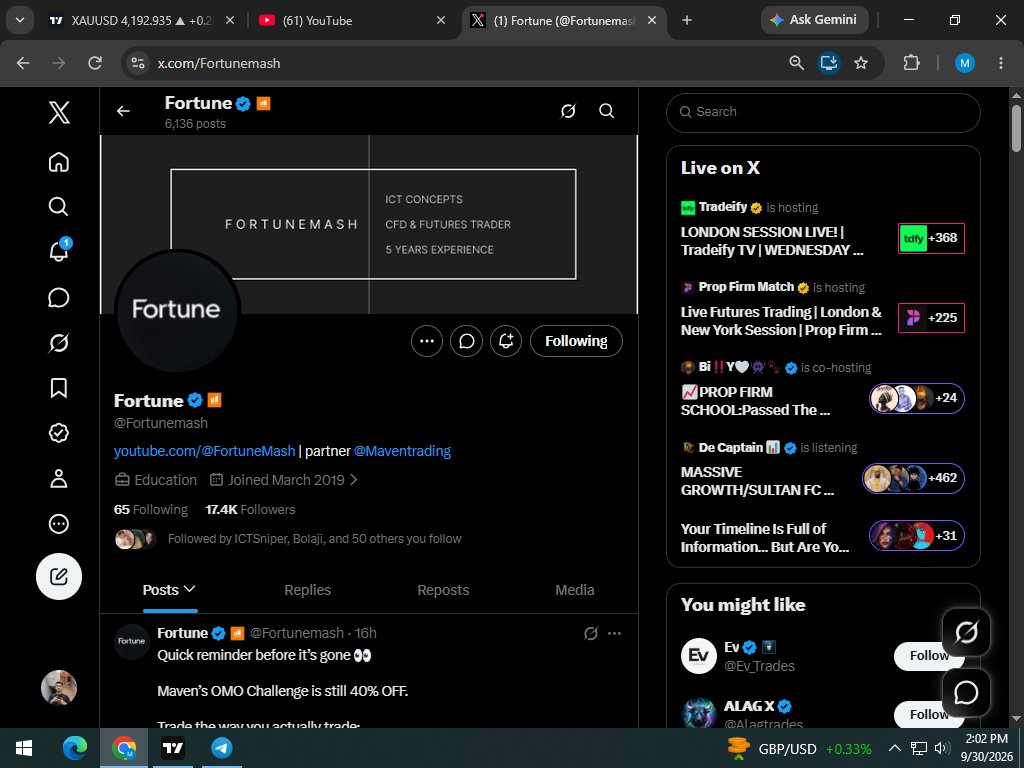Screen dimensions: 1024x768
Task: Open profile more options ellipsis button
Action: point(427,341)
